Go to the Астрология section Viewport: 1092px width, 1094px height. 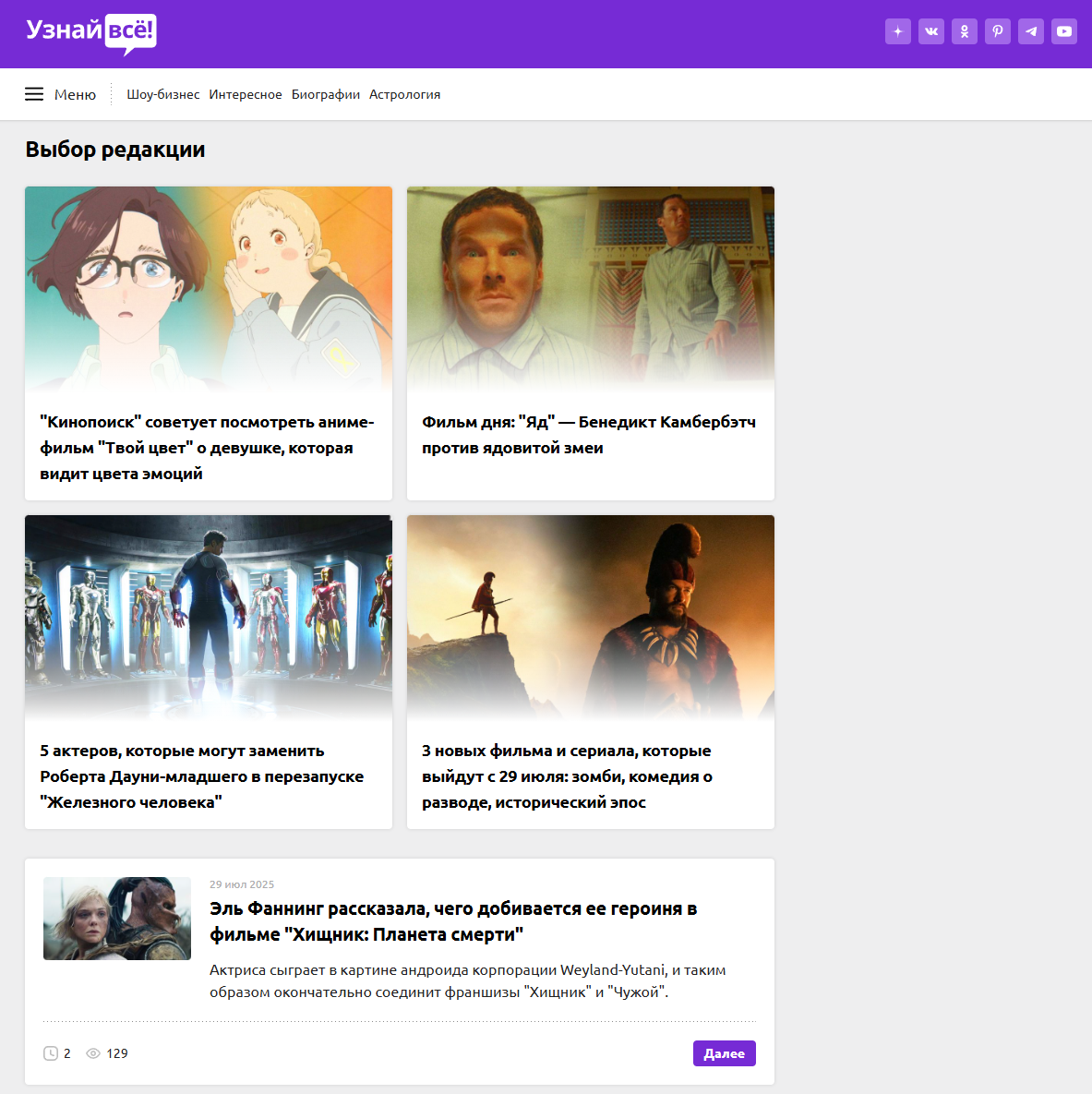tap(404, 94)
